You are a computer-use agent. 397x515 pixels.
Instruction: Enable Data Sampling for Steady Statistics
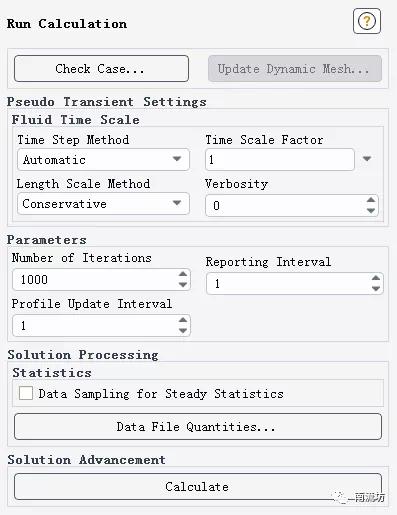point(26,393)
